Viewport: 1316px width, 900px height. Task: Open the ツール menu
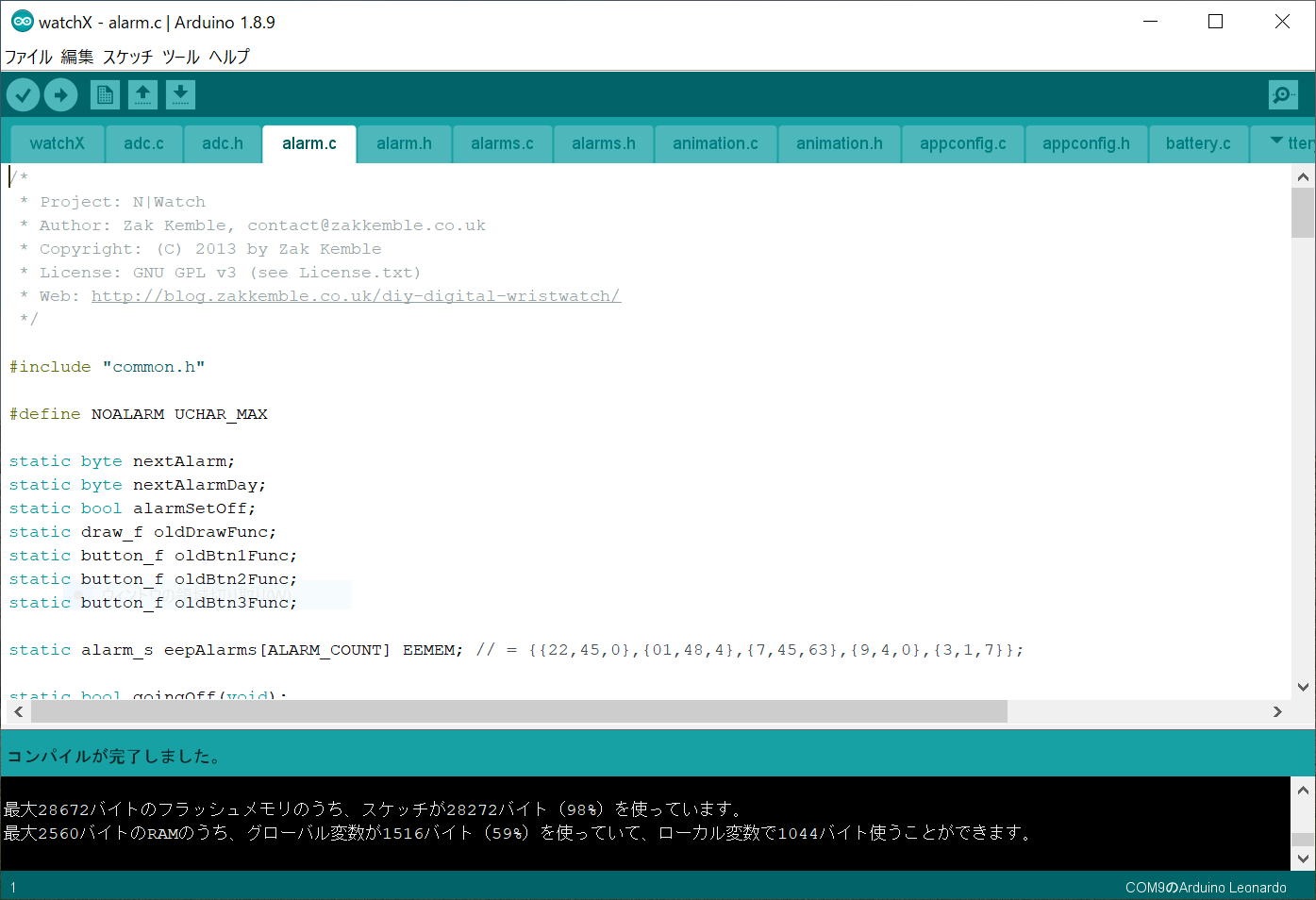point(180,57)
